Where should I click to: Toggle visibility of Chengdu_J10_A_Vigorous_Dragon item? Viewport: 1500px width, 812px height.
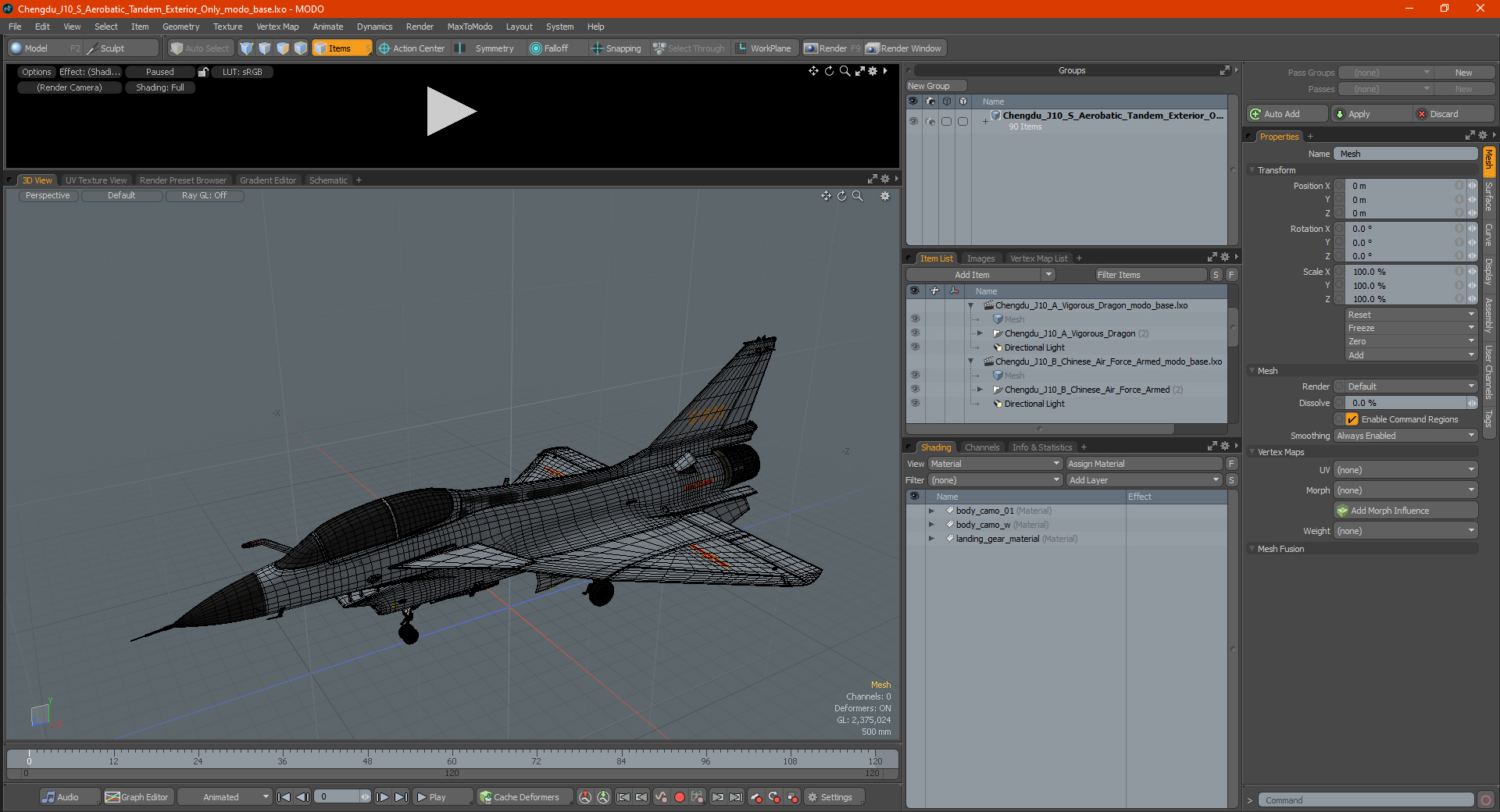click(x=915, y=333)
